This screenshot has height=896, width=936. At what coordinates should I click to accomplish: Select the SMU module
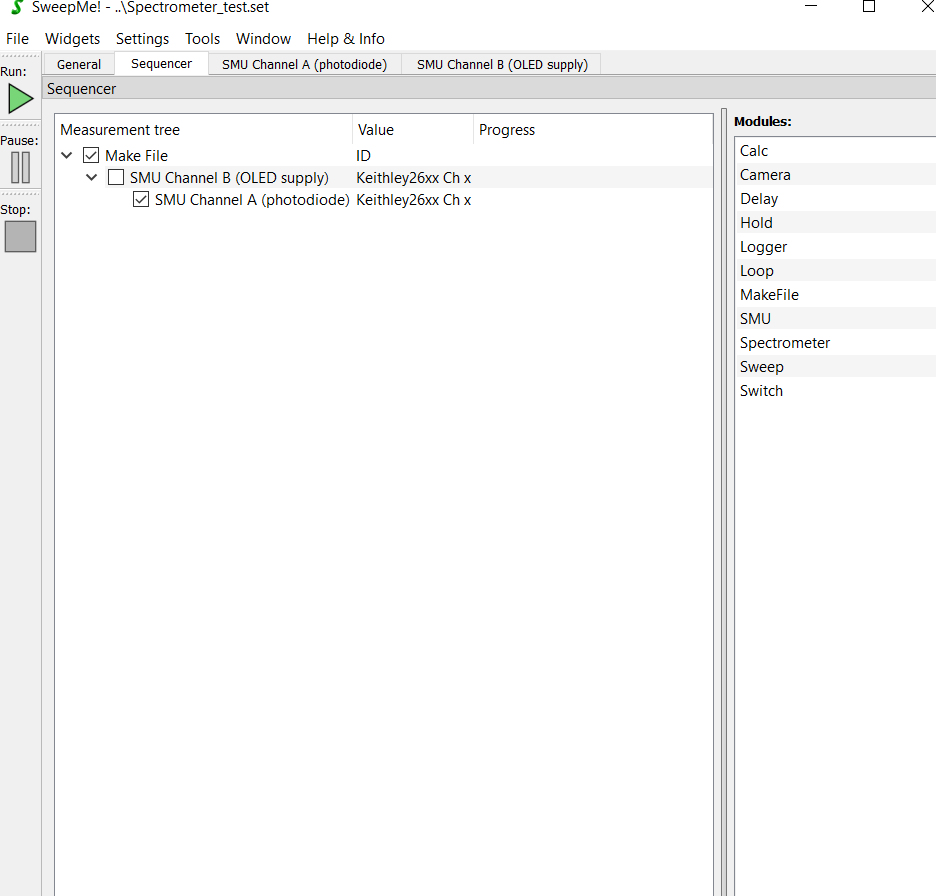(x=836, y=319)
